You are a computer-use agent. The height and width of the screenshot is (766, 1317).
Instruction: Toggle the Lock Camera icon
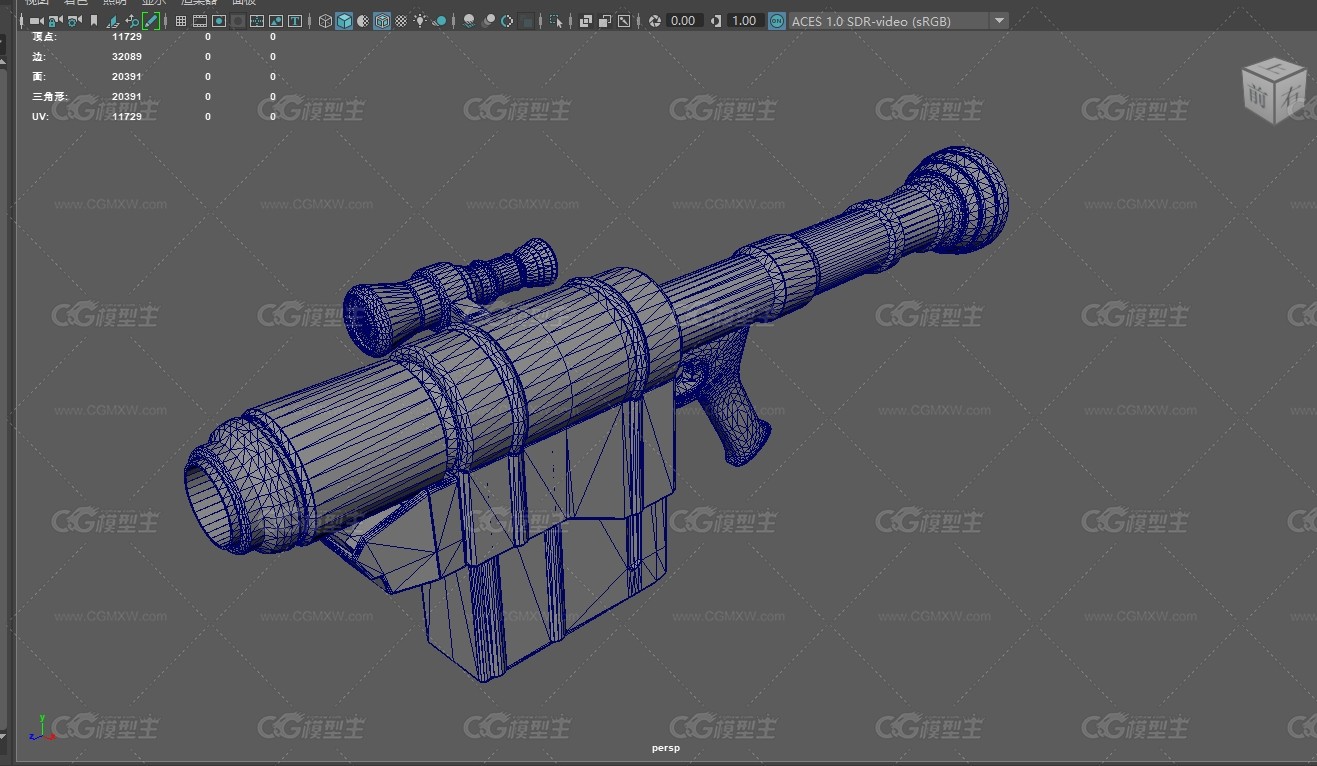point(55,21)
